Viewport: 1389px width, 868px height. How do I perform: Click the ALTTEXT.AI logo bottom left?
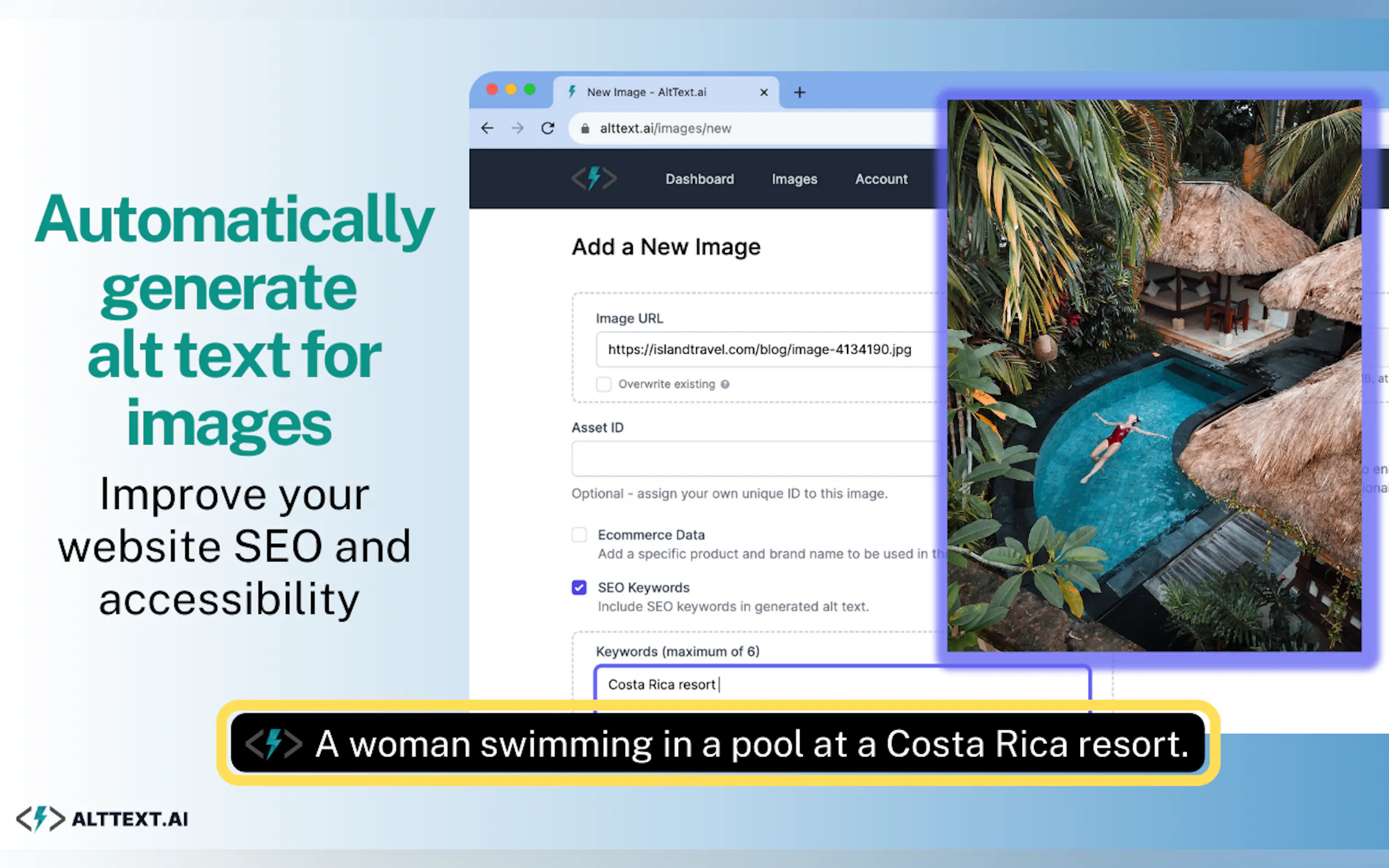[x=102, y=819]
